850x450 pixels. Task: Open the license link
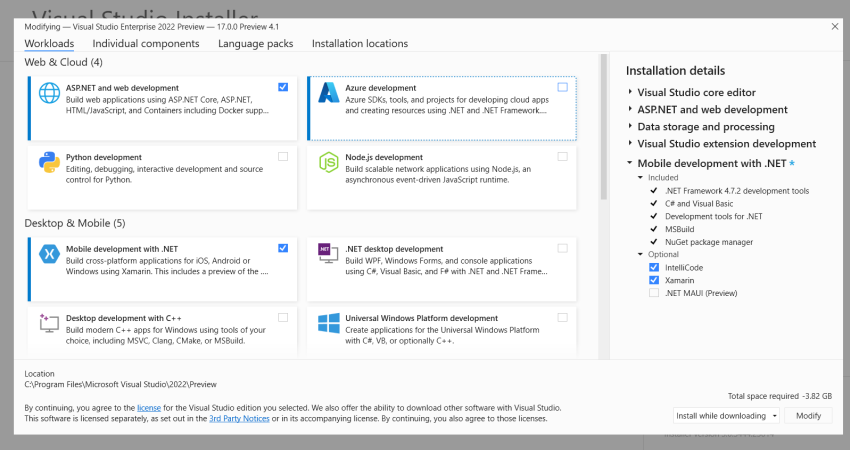coord(149,408)
